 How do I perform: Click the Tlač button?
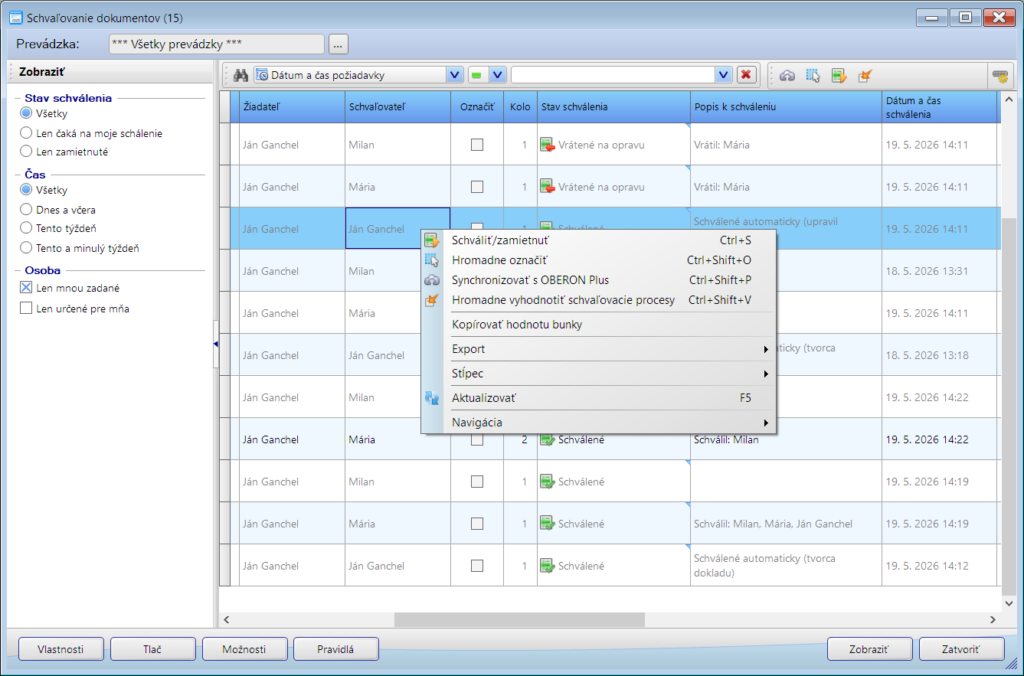(152, 649)
